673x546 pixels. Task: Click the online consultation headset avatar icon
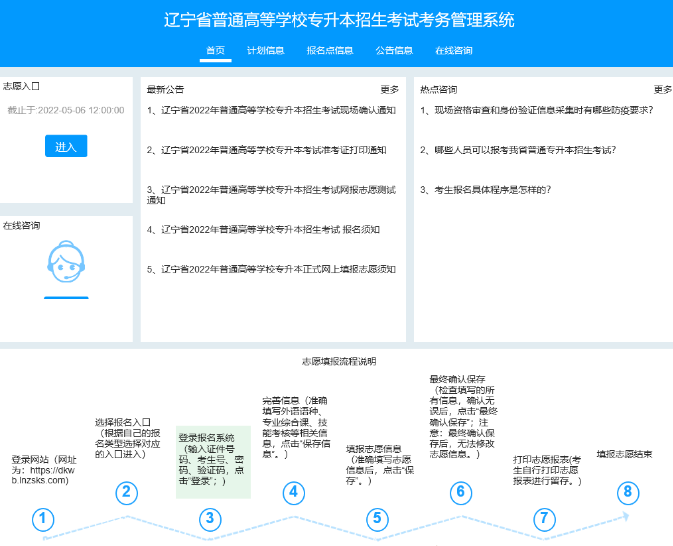pyautogui.click(x=66, y=262)
